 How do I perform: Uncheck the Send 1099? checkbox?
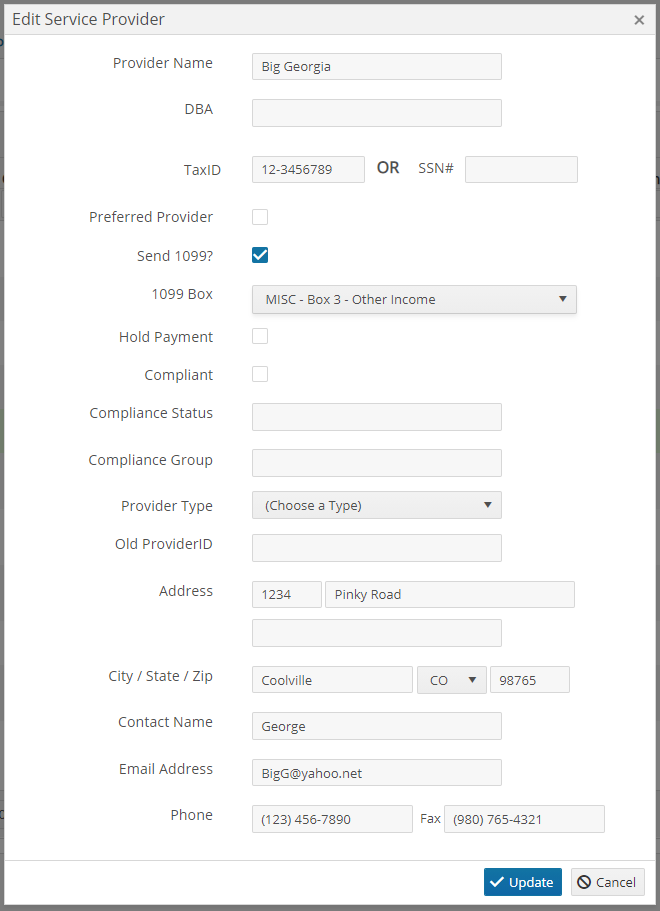click(260, 255)
